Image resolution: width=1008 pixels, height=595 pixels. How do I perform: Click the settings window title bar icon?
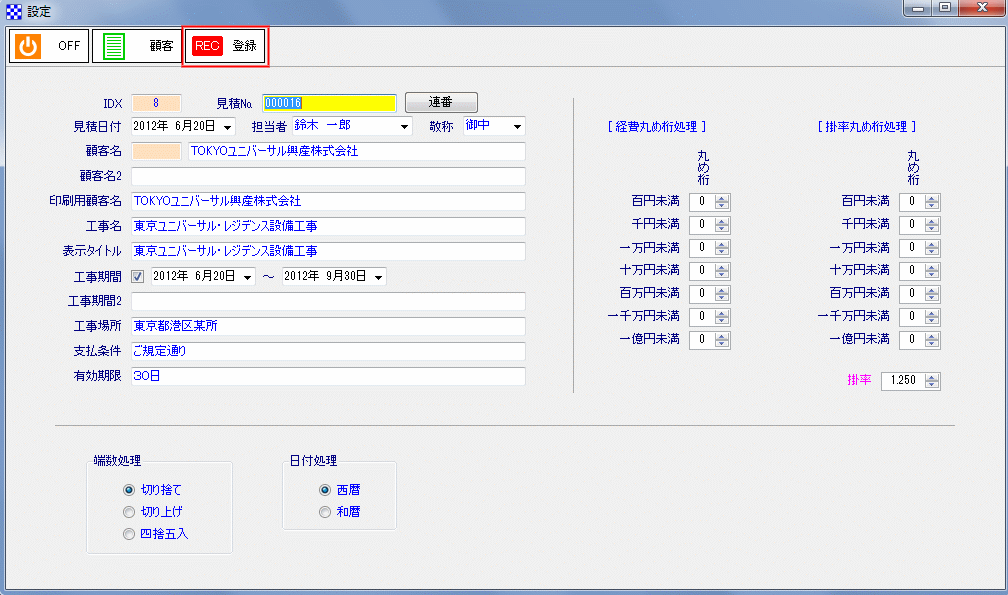tap(13, 11)
